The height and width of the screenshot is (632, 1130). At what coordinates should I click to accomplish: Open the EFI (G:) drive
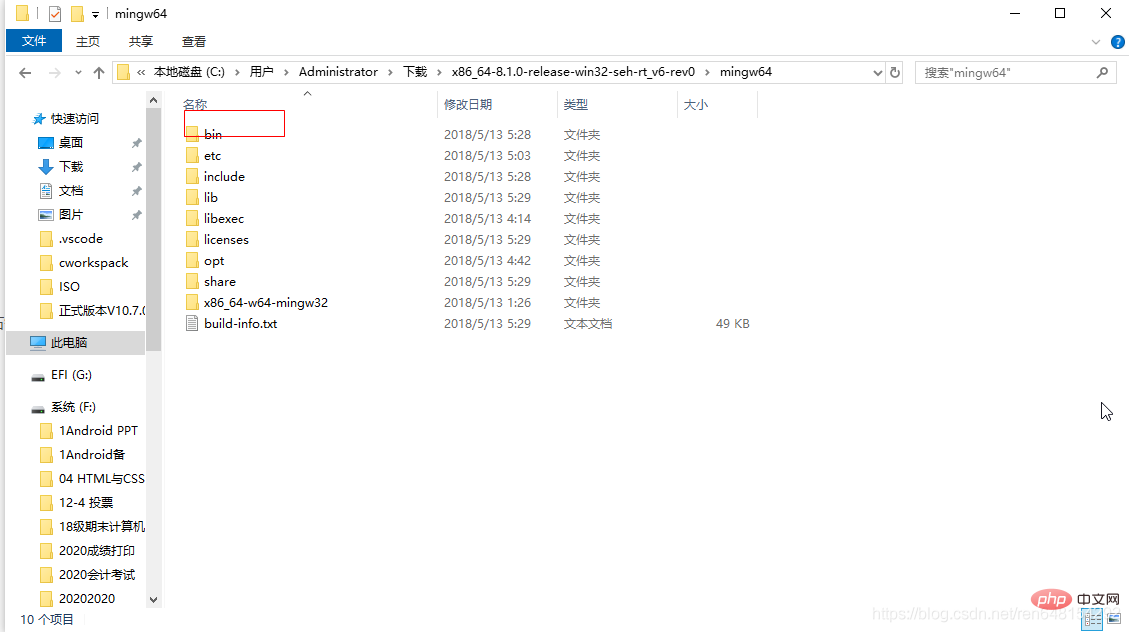tap(71, 375)
